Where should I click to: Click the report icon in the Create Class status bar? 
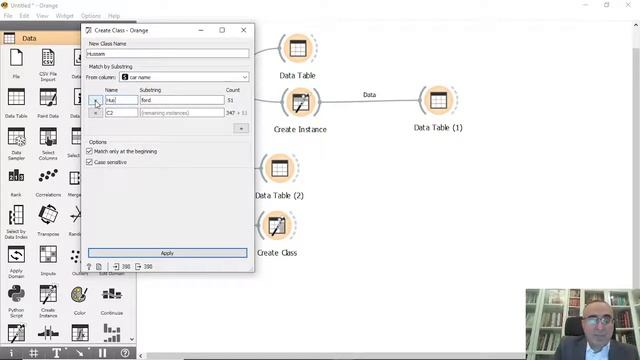[x=99, y=267]
